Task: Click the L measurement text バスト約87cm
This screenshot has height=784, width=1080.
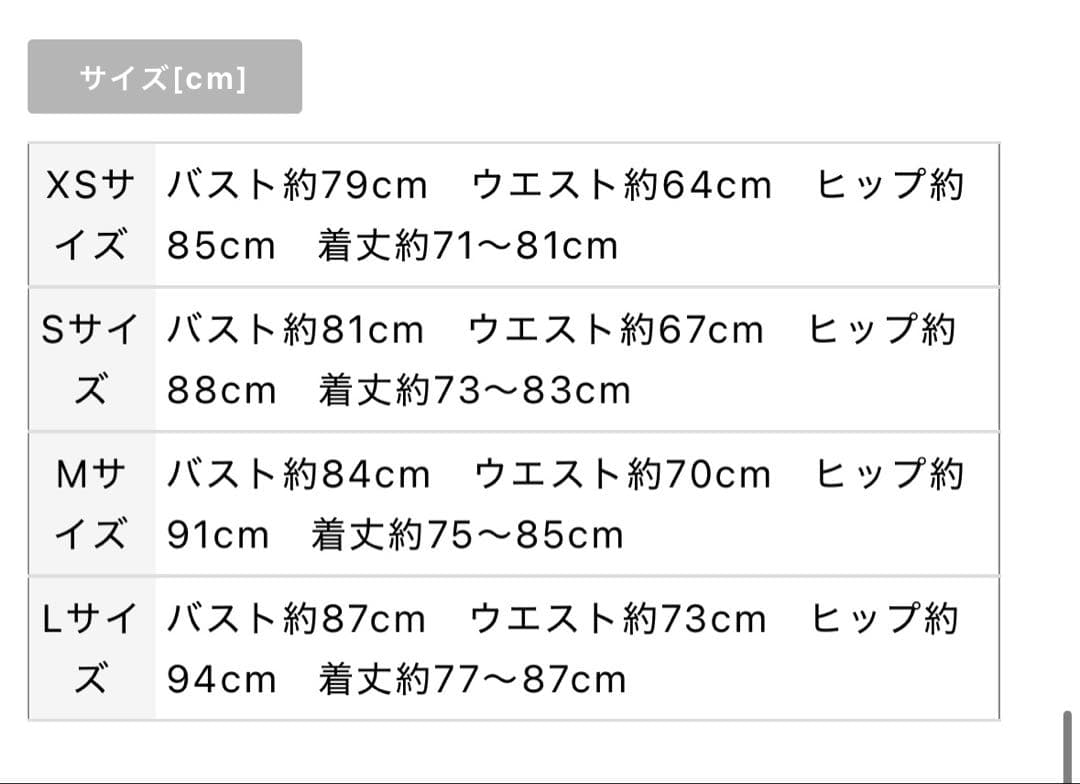Action: pyautogui.click(x=296, y=619)
